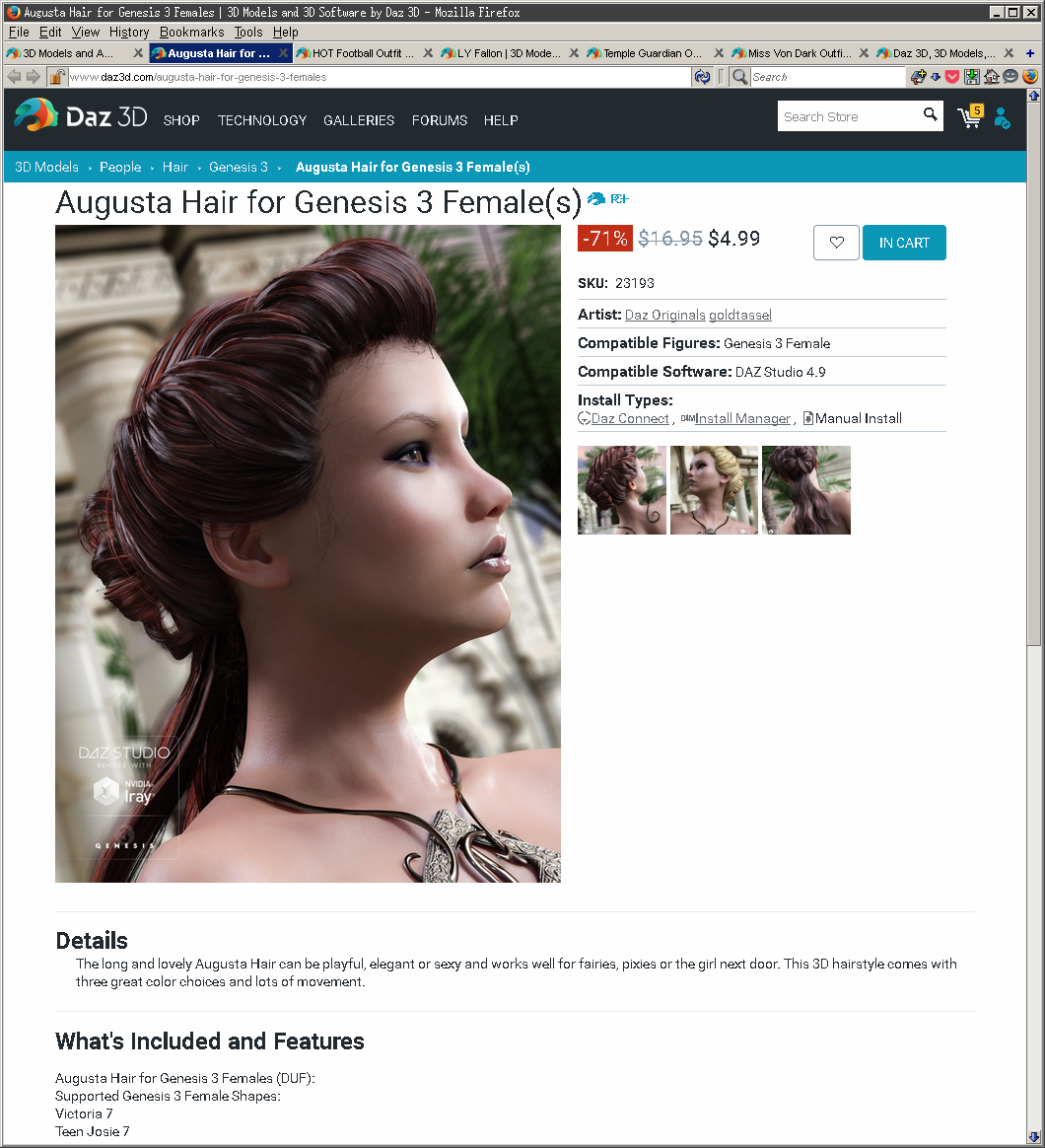Screen dimensions: 1045x1148
Task: Switch to the 'Miss Von Dark Outfi...' tab
Action: tap(800, 52)
